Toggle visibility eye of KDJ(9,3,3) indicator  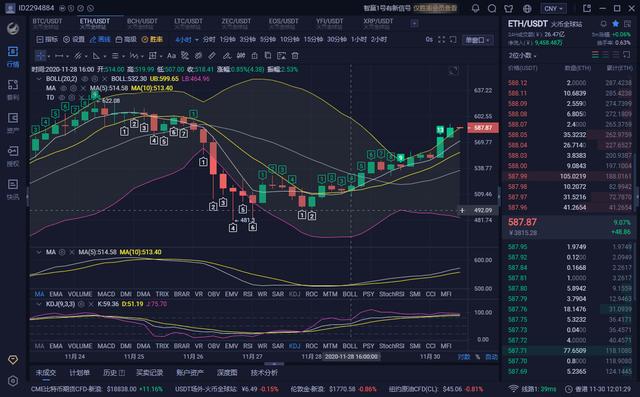coord(81,304)
